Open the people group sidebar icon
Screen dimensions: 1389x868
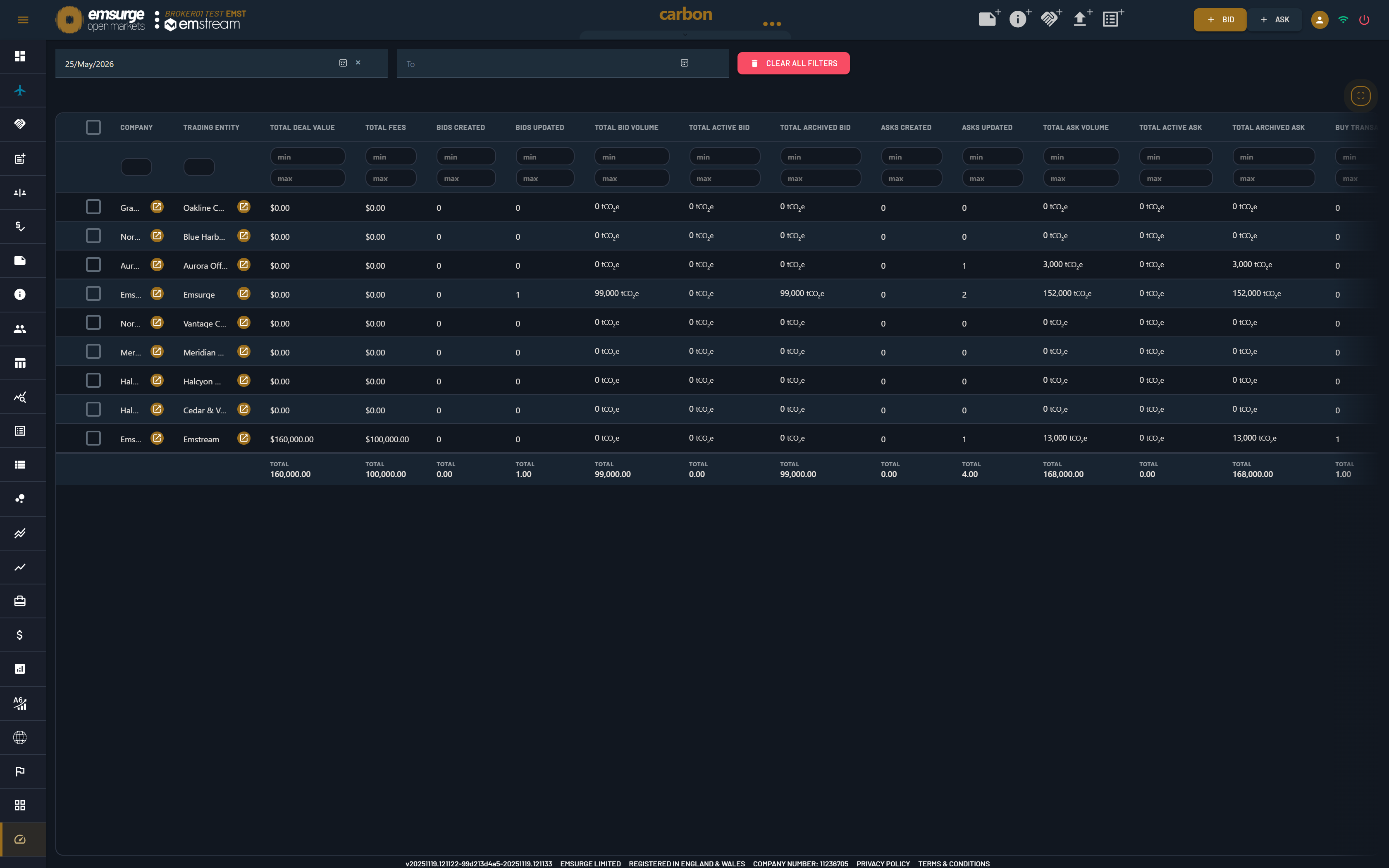pos(20,329)
